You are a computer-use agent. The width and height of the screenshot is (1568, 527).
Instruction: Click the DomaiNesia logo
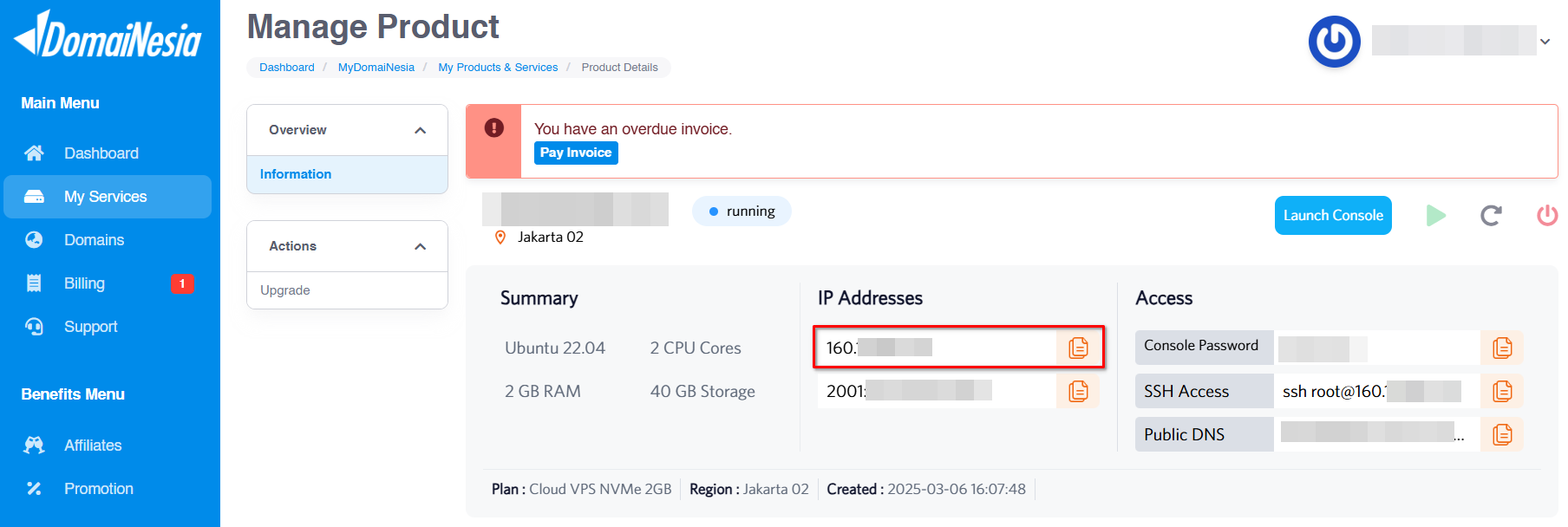coord(108,36)
